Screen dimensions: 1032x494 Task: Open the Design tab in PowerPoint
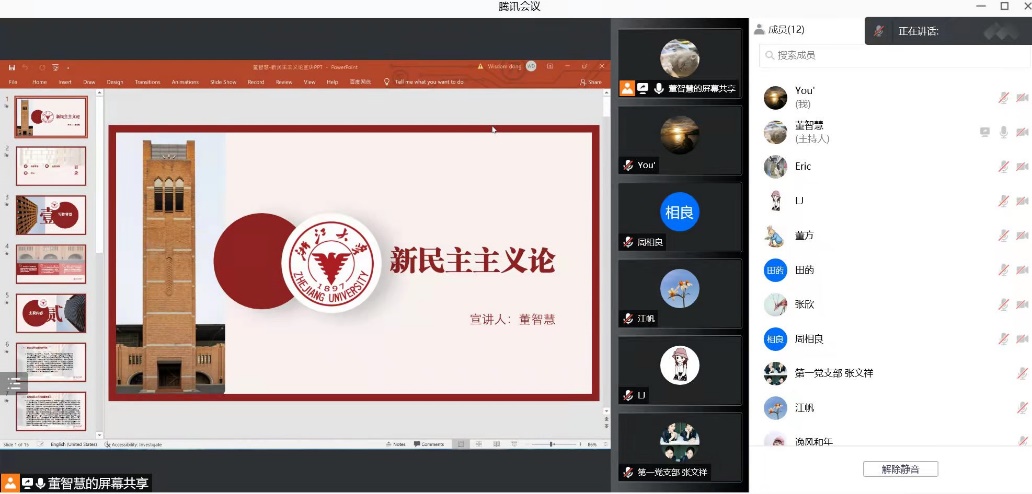point(115,82)
